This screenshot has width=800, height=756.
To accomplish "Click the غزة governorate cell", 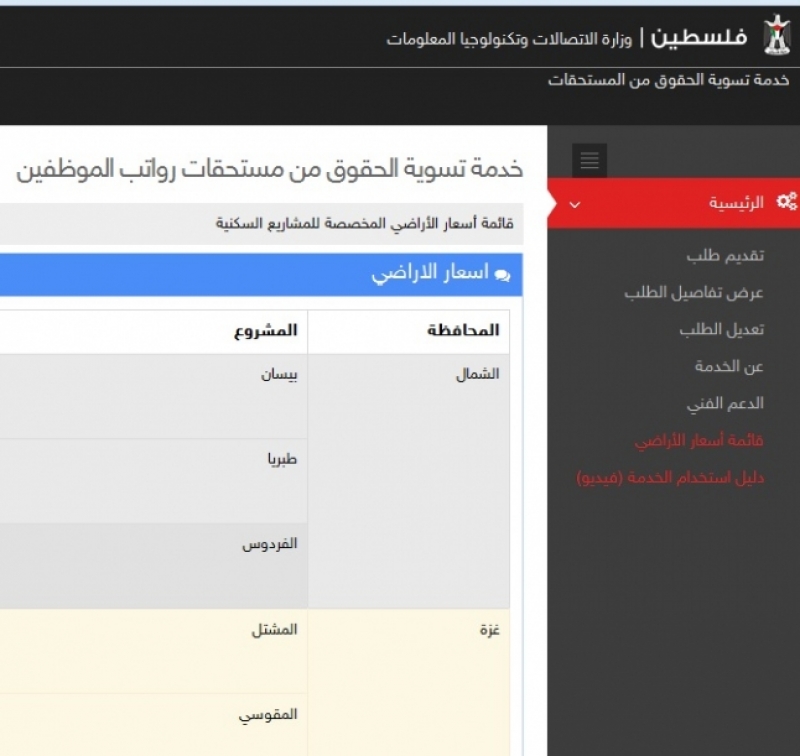I will tap(489, 631).
